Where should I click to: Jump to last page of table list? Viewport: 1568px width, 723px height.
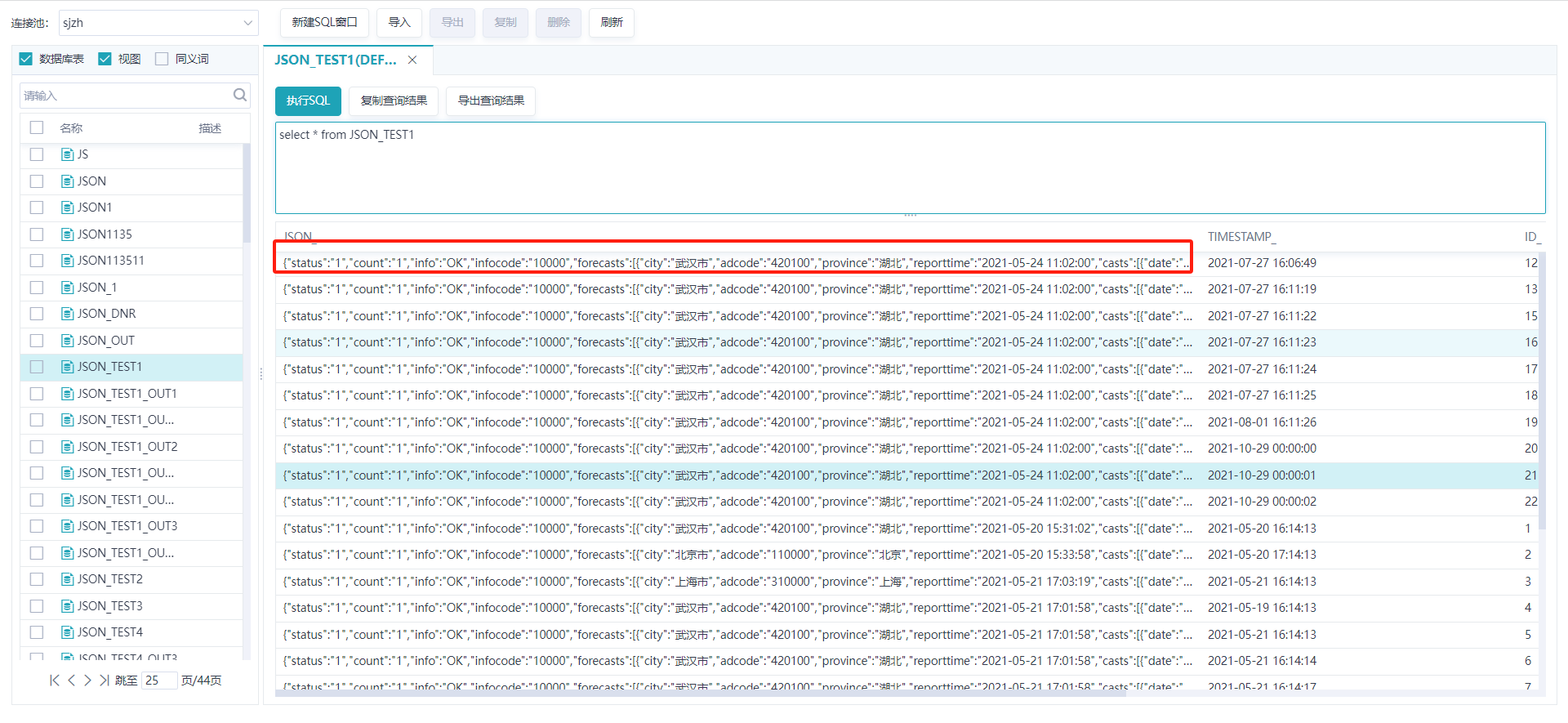click(x=104, y=680)
